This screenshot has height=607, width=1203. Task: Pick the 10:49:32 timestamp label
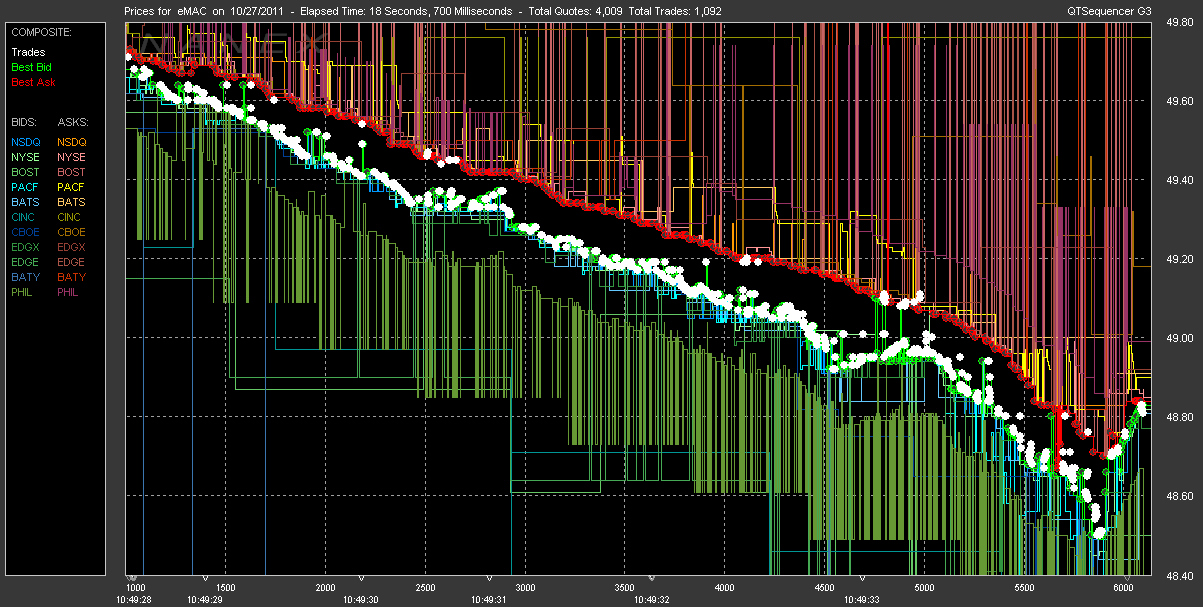651,599
